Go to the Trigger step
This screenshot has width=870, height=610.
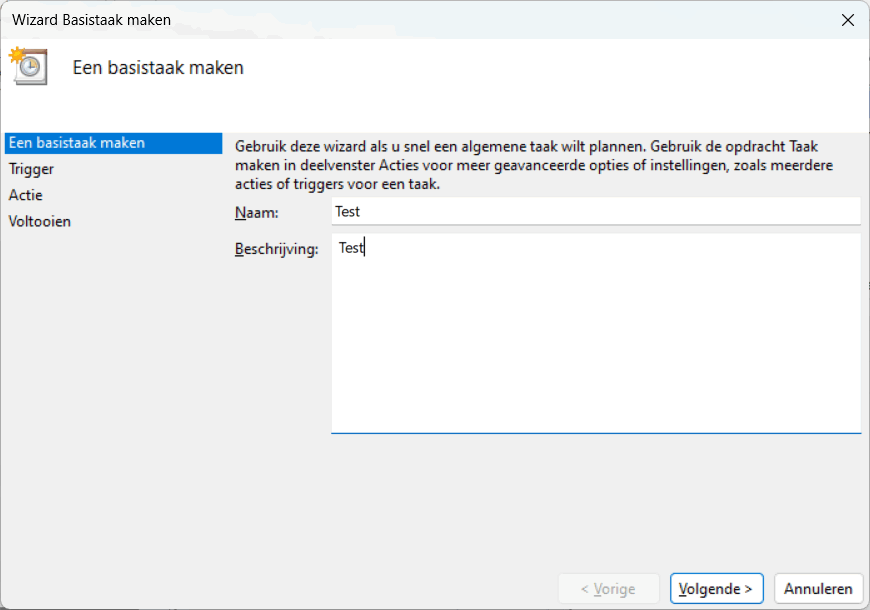[31, 169]
